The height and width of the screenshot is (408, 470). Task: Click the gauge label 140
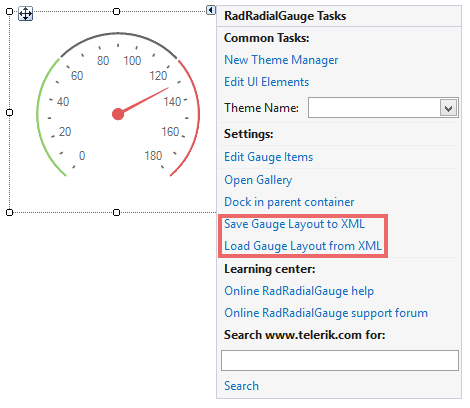172,102
